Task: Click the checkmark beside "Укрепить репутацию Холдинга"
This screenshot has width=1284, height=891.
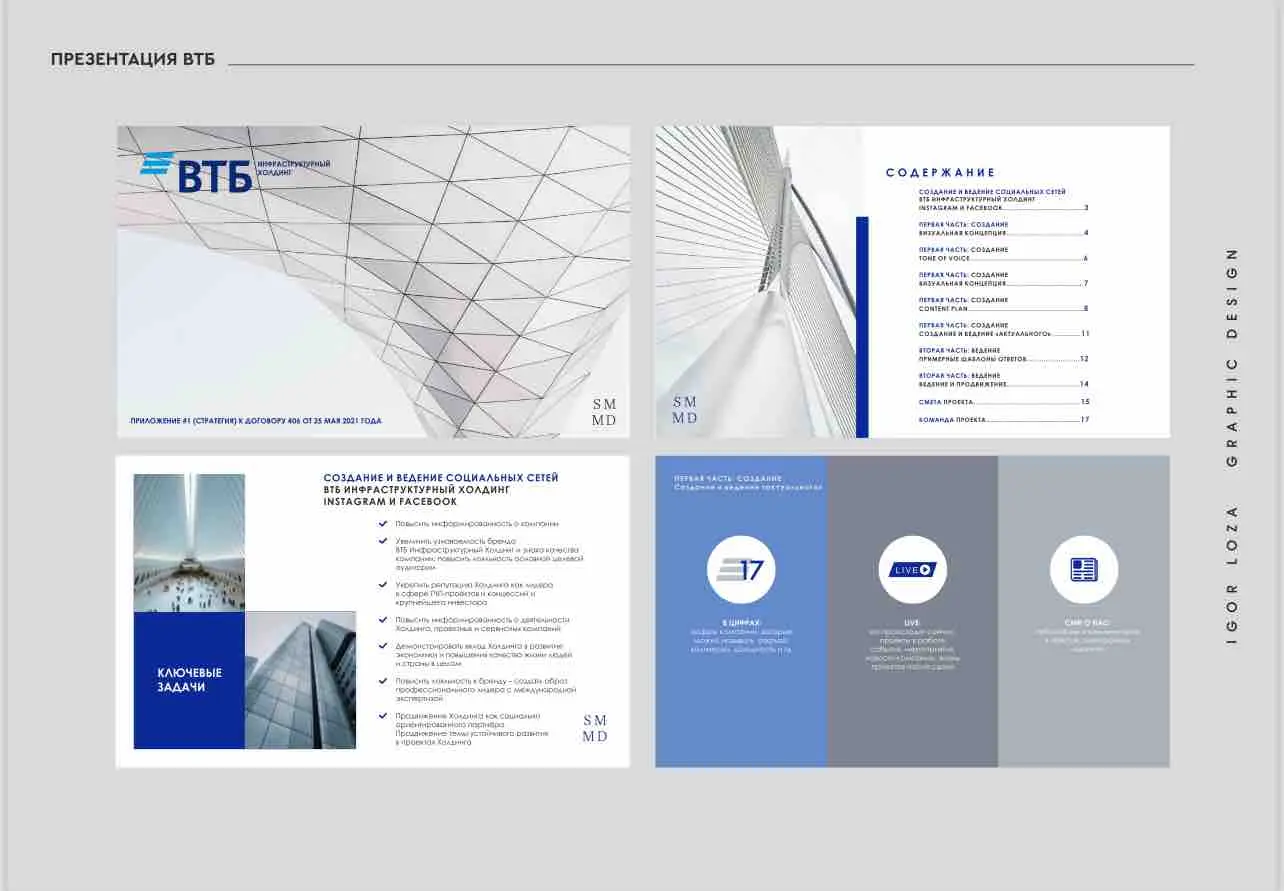Action: pos(383,584)
